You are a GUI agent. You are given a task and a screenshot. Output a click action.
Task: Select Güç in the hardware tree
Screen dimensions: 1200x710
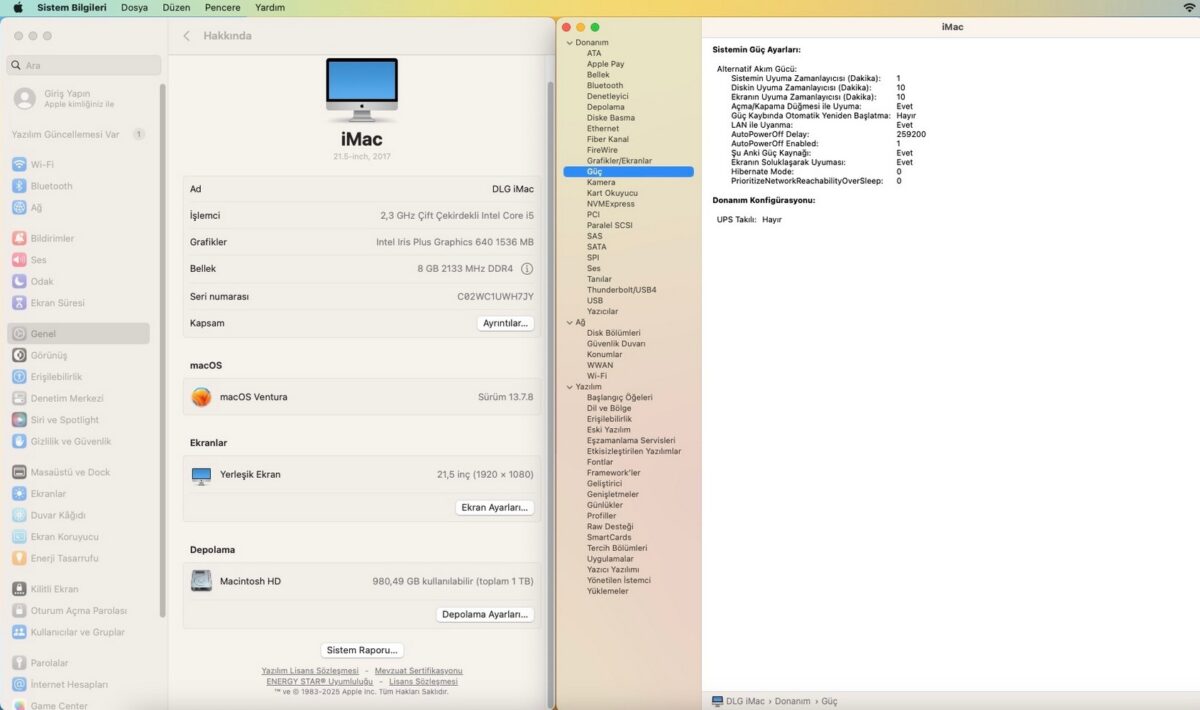[x=628, y=172]
